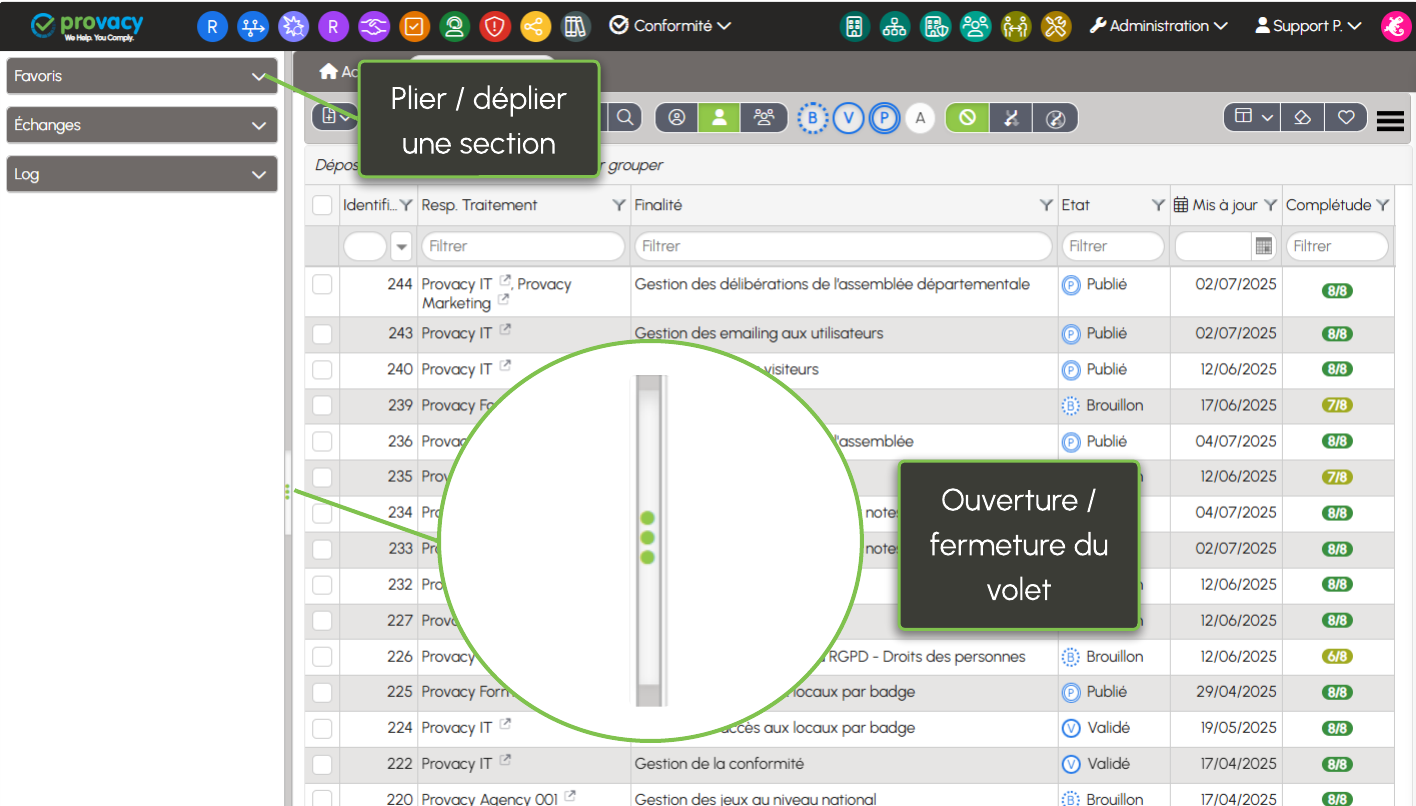Click the filter funnel on Complétude column
Screen dimensions: 1416x806
pos(1382,205)
